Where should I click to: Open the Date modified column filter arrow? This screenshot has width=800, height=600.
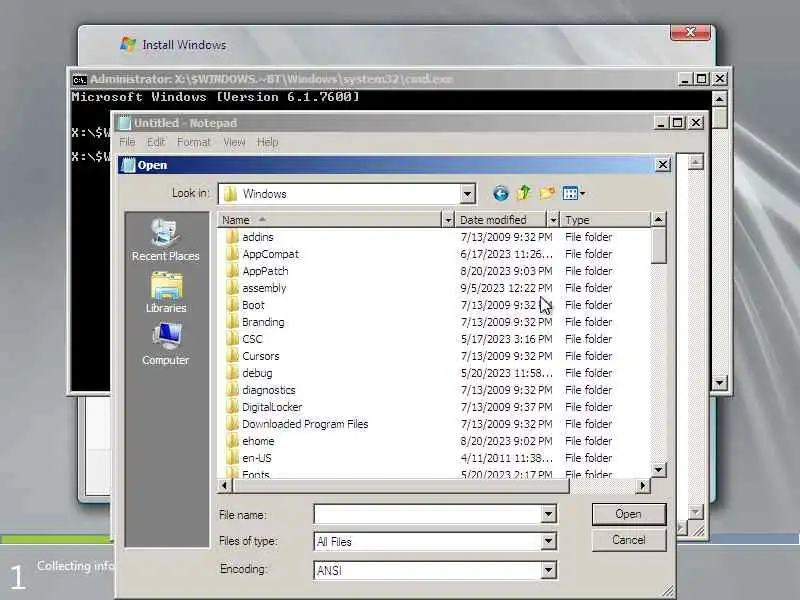point(553,220)
